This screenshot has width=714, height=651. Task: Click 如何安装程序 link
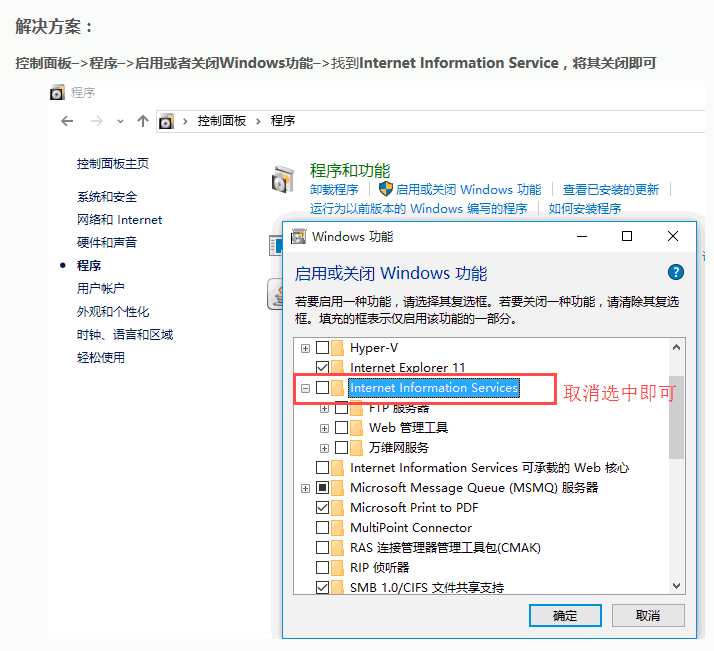(x=585, y=209)
